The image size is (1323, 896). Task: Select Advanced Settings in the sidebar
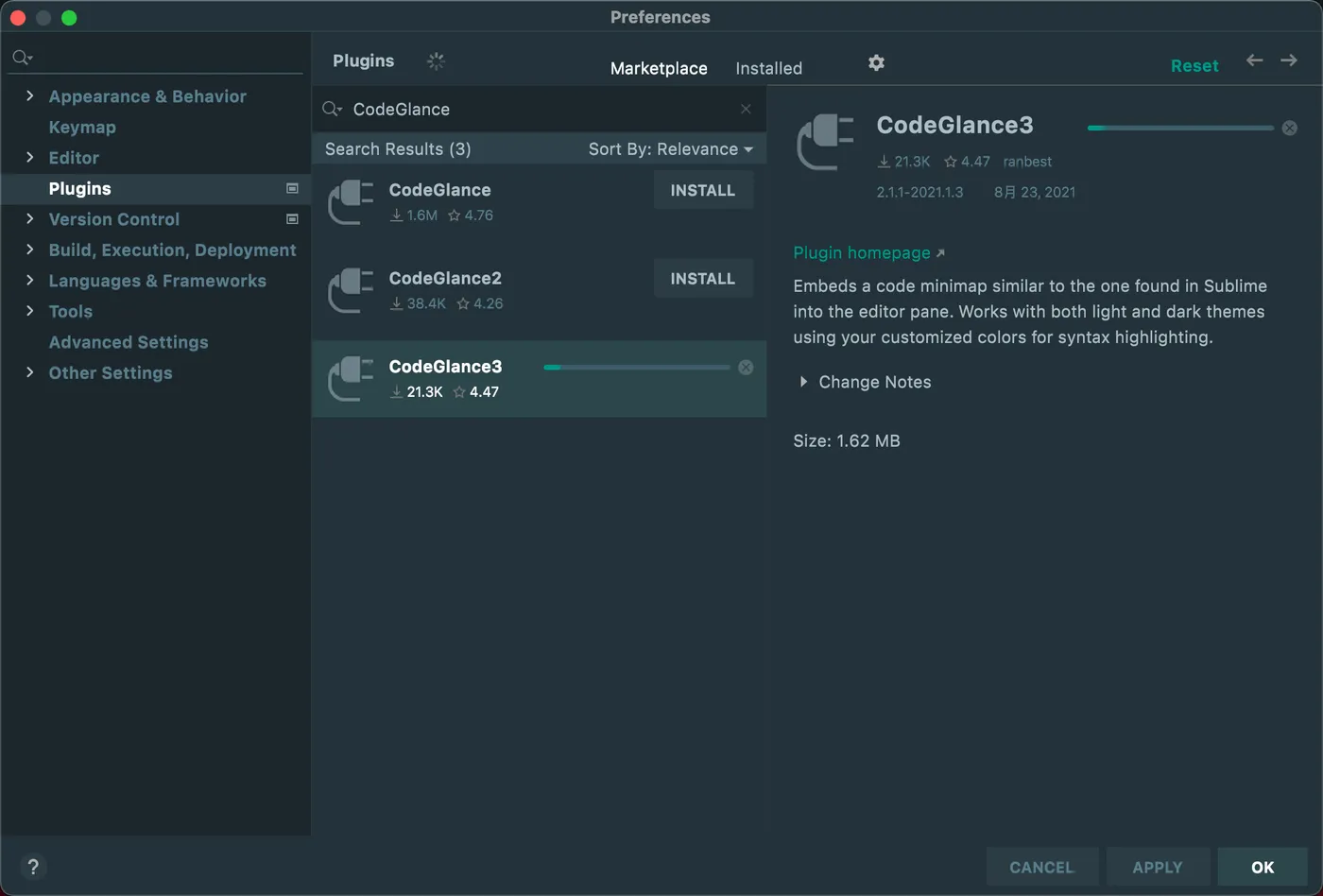point(129,342)
